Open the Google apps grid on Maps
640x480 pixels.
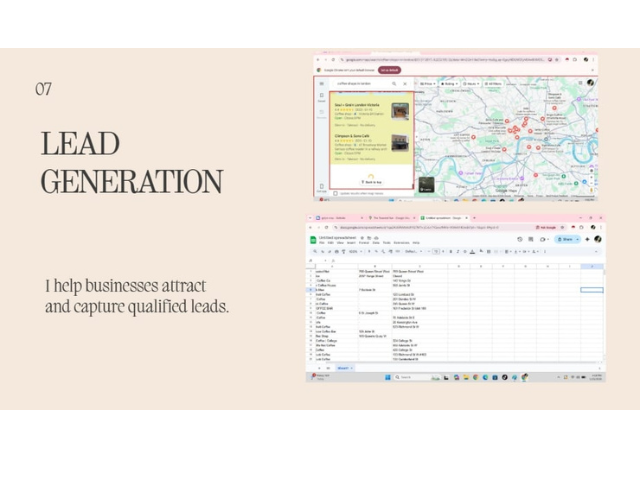pyautogui.click(x=580, y=83)
